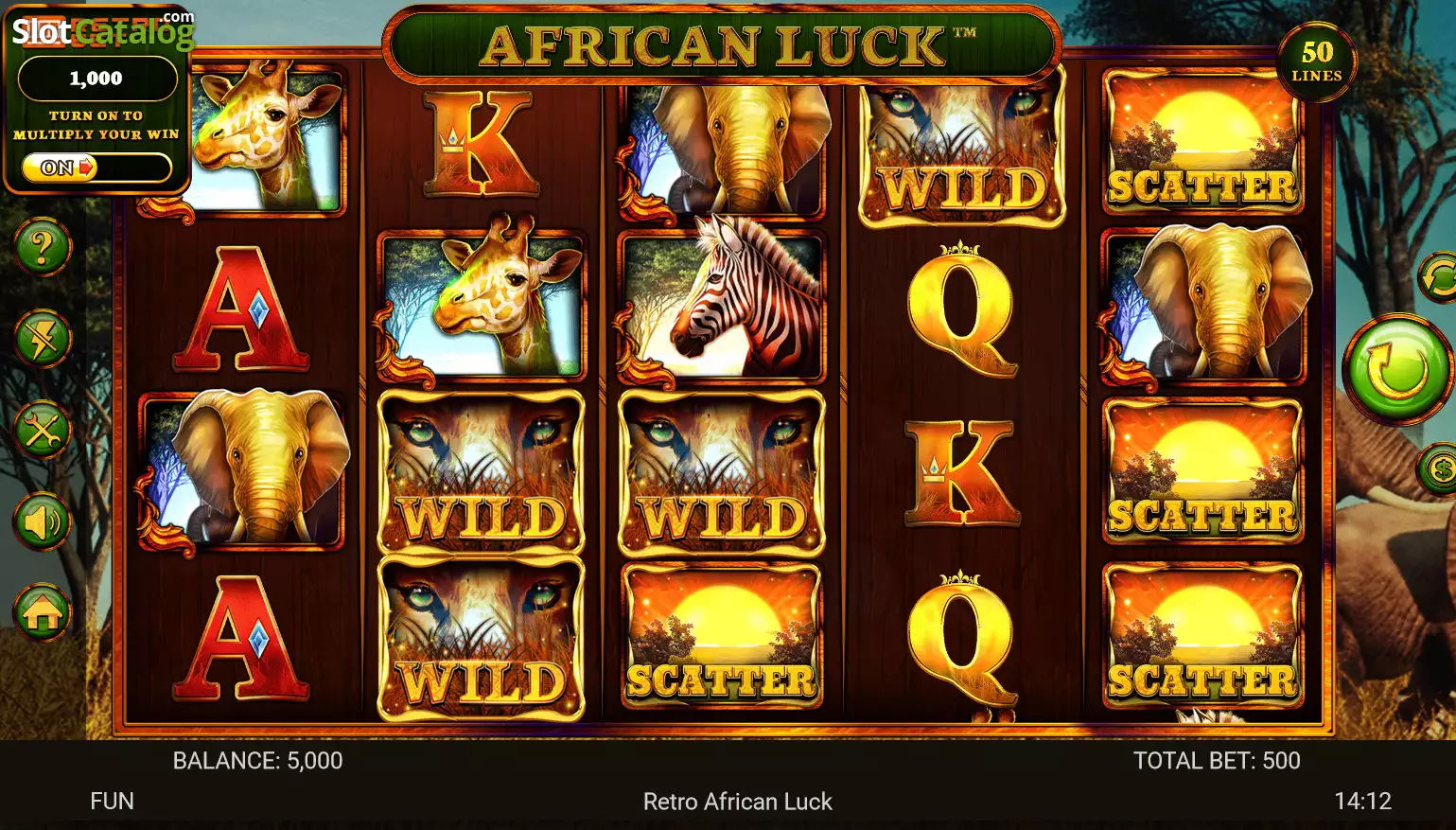Open settings with the wrench icon
Viewport: 1456px width, 830px height.
pyautogui.click(x=43, y=431)
